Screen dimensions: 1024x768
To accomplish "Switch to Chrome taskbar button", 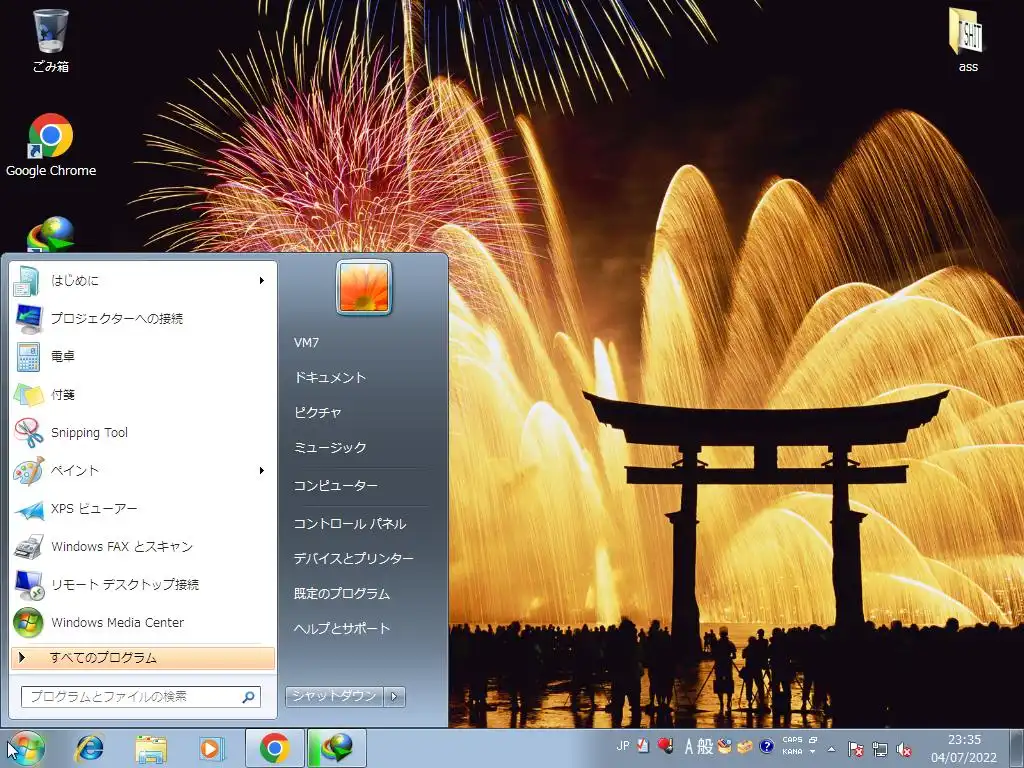I will pos(274,748).
